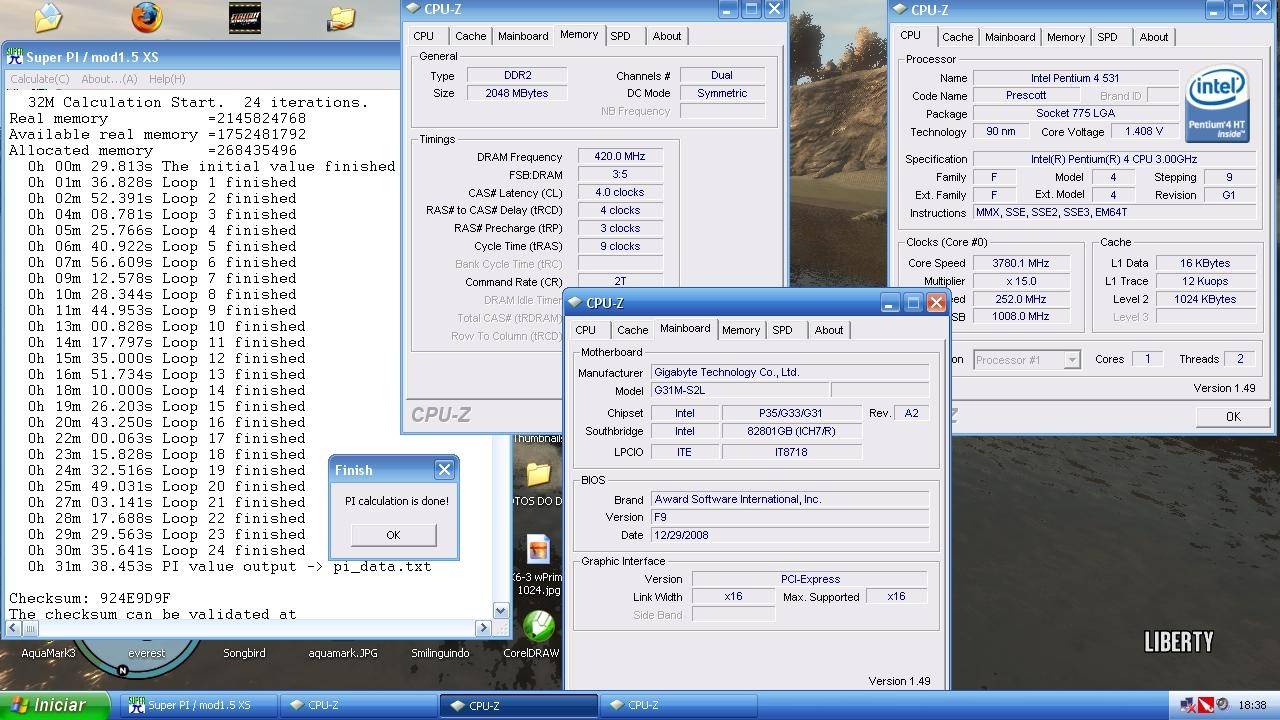Open About tab in right CPU-Z window

click(1154, 37)
